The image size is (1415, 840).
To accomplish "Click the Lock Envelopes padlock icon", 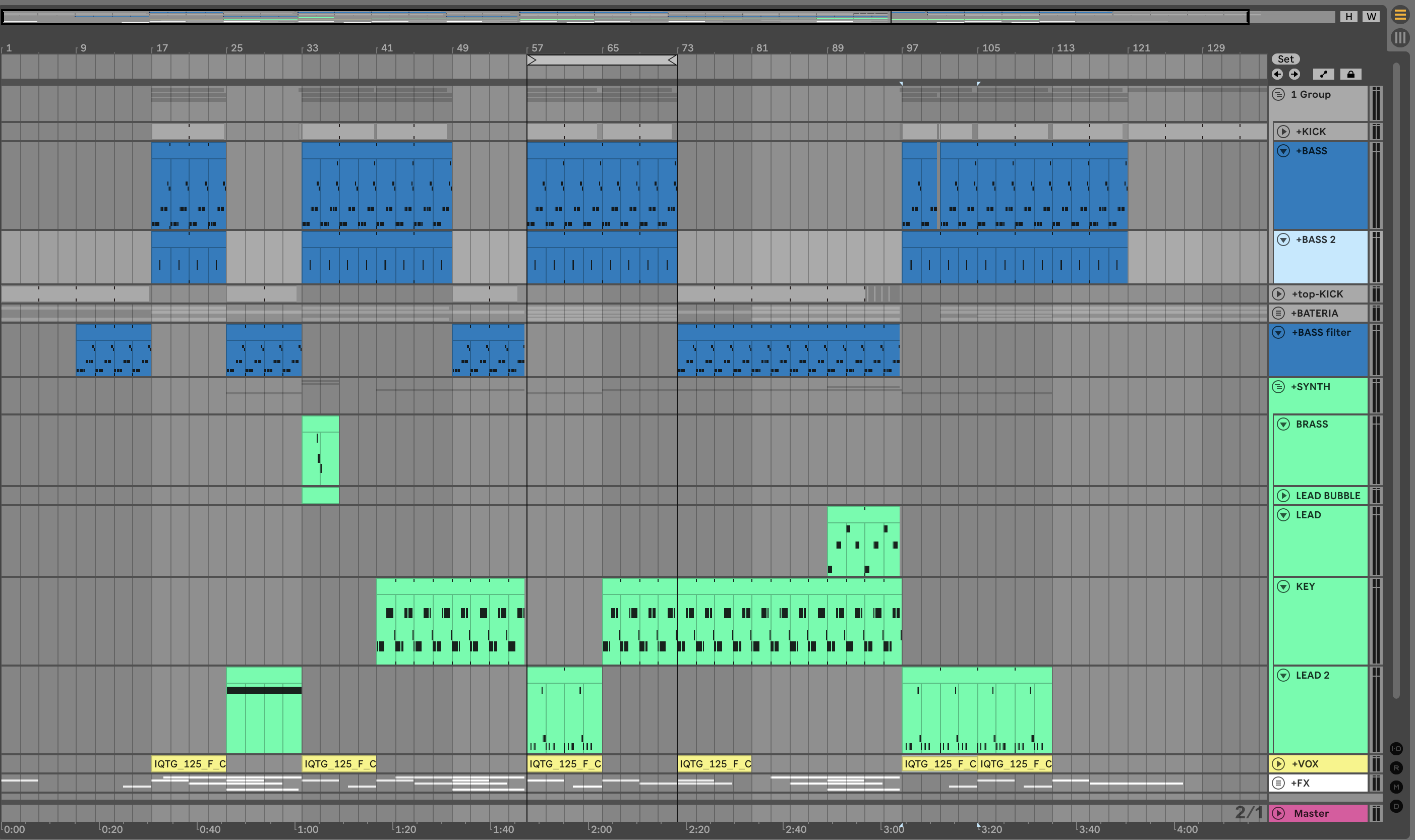I will click(1350, 74).
